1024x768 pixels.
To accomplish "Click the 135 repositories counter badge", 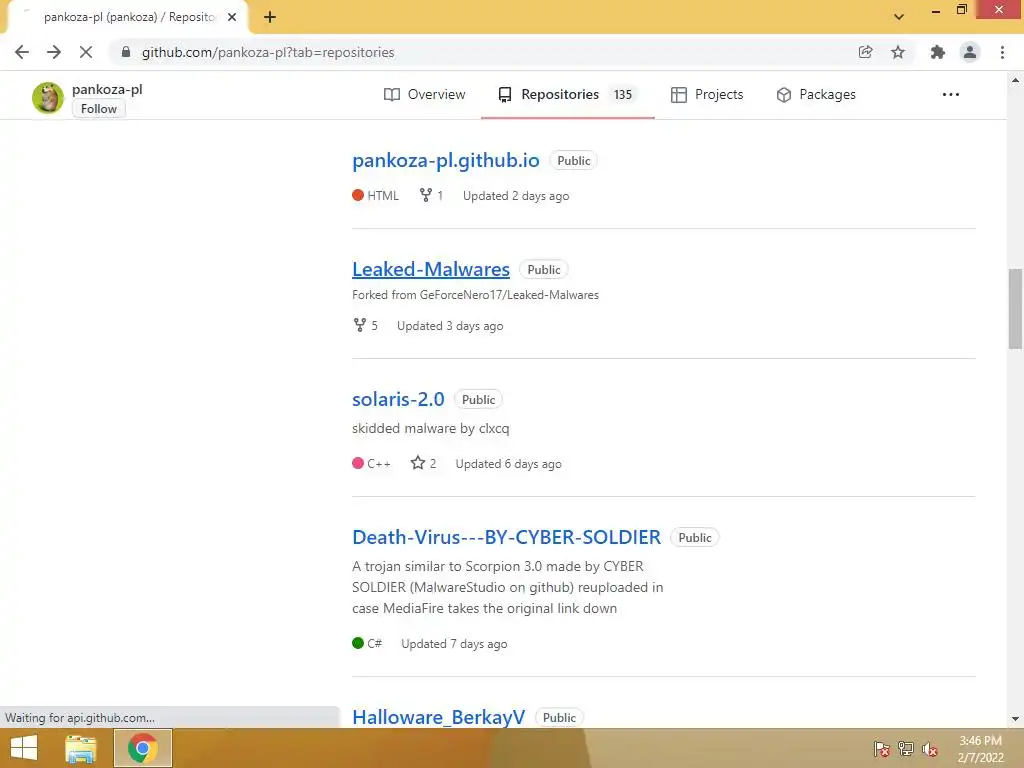I will tap(623, 95).
